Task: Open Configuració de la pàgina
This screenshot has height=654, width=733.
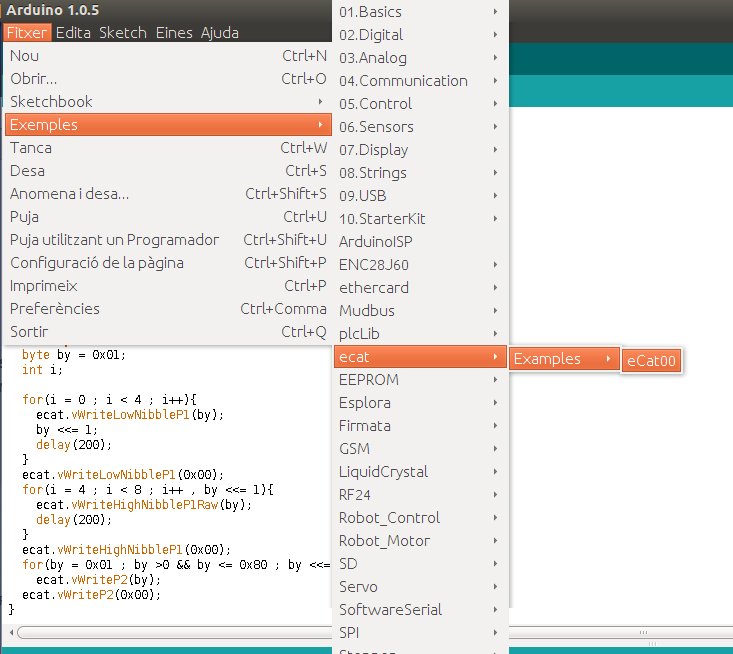Action: pyautogui.click(x=168, y=263)
